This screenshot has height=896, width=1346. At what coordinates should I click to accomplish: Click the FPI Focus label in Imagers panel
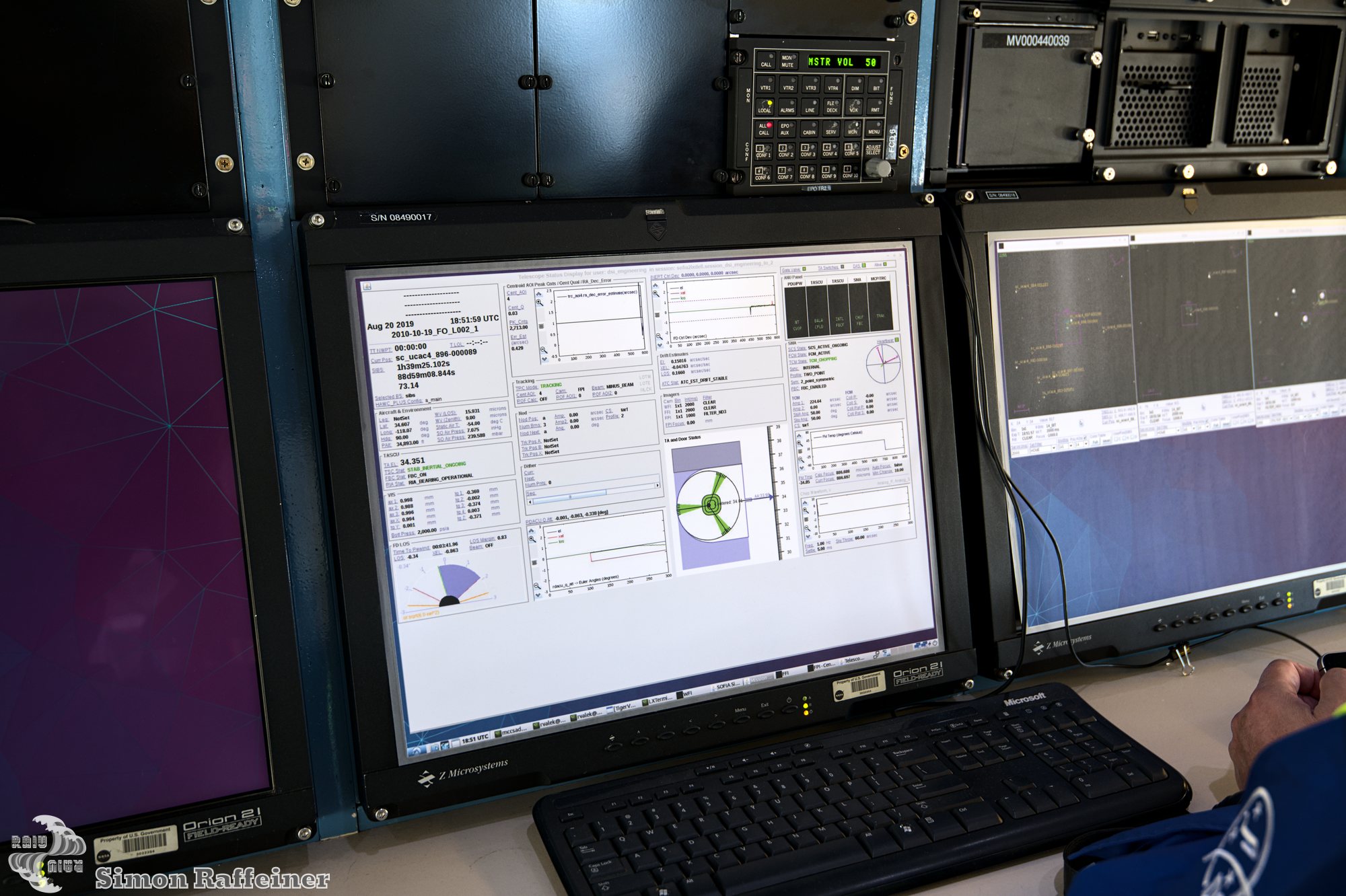pyautogui.click(x=675, y=424)
